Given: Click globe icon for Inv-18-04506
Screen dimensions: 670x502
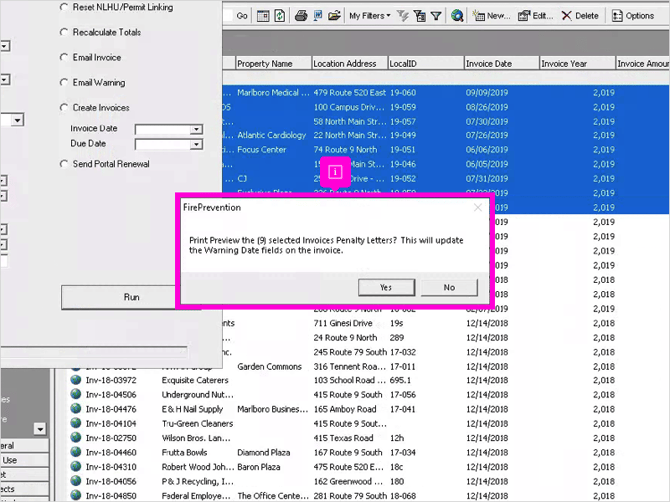Looking at the screenshot, I should coord(76,394).
